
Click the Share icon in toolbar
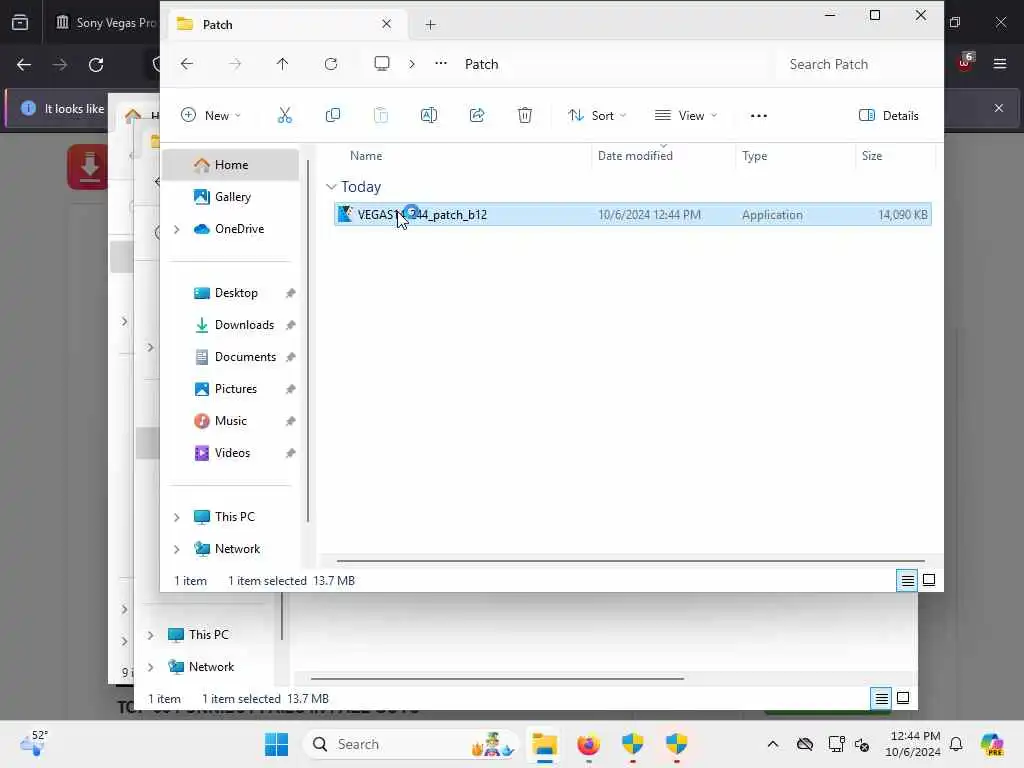click(477, 116)
